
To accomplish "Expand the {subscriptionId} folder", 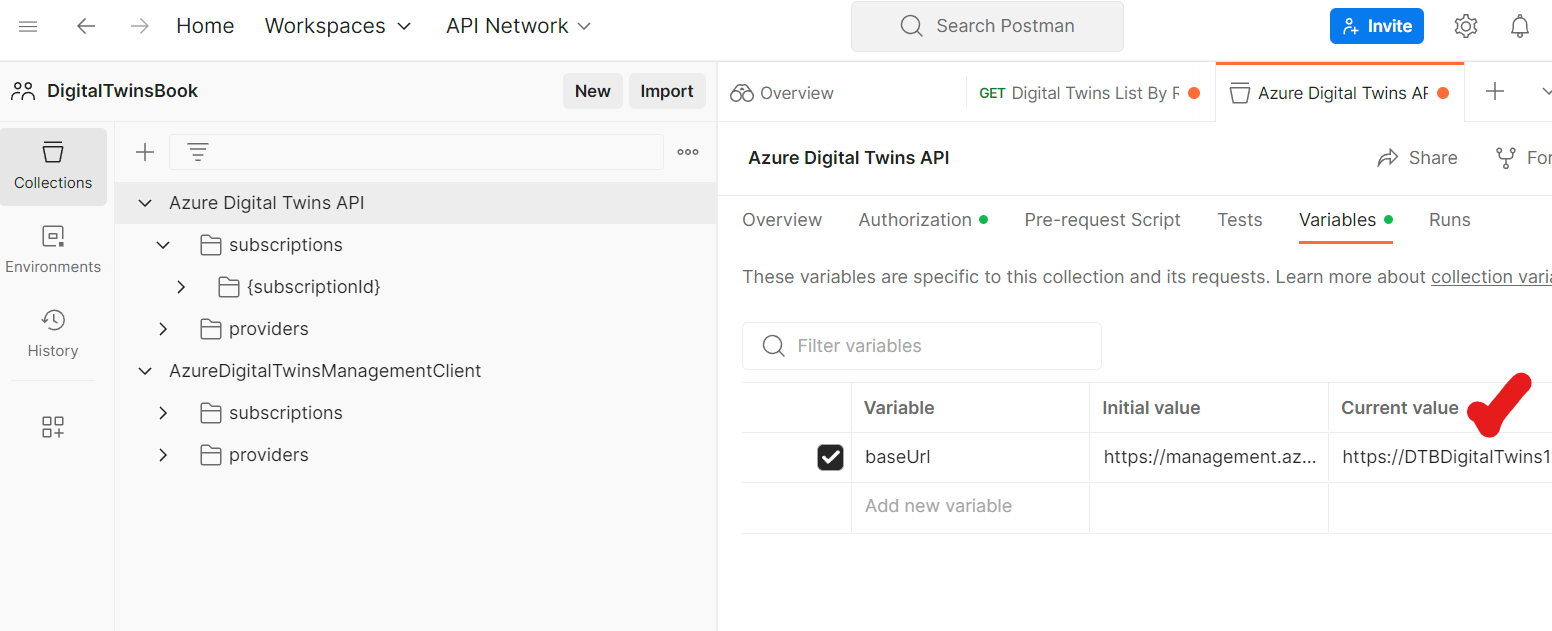I will coord(181,287).
